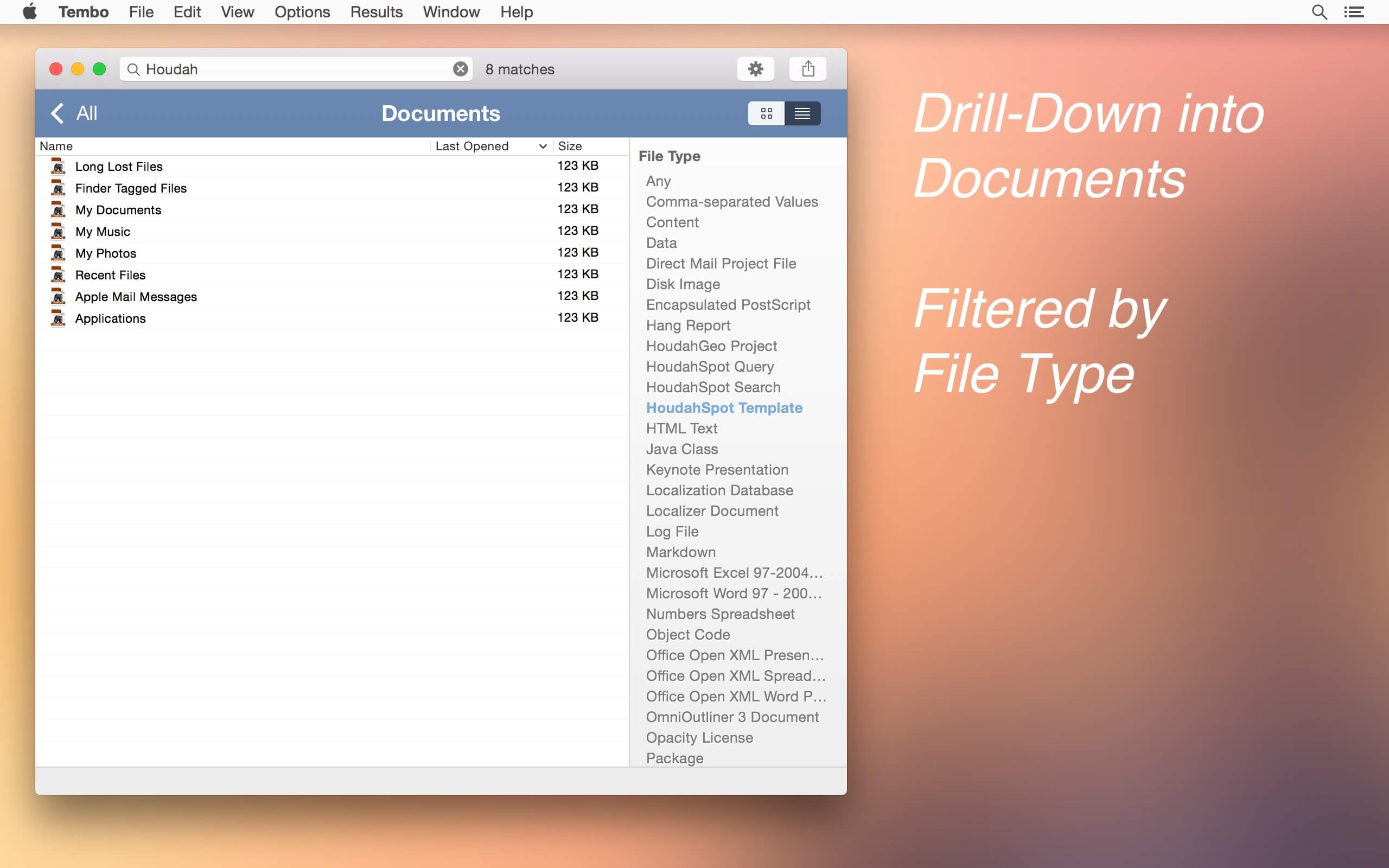Switch to list view icon
The image size is (1389, 868).
pyautogui.click(x=803, y=111)
